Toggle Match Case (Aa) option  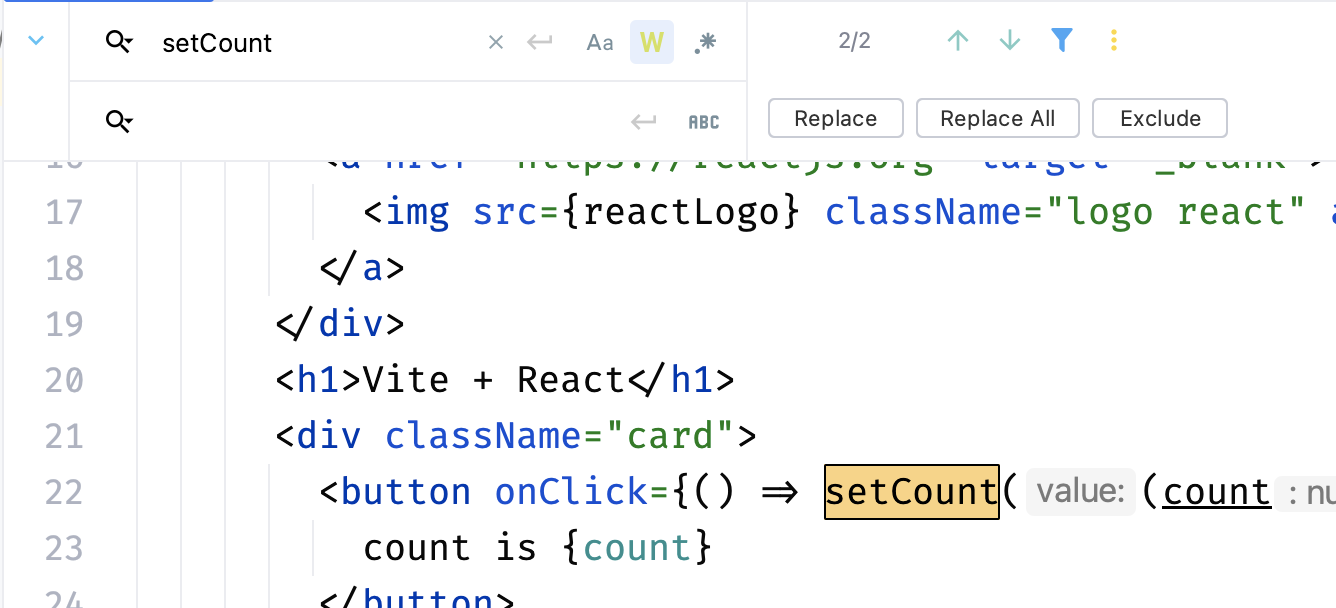pos(599,42)
